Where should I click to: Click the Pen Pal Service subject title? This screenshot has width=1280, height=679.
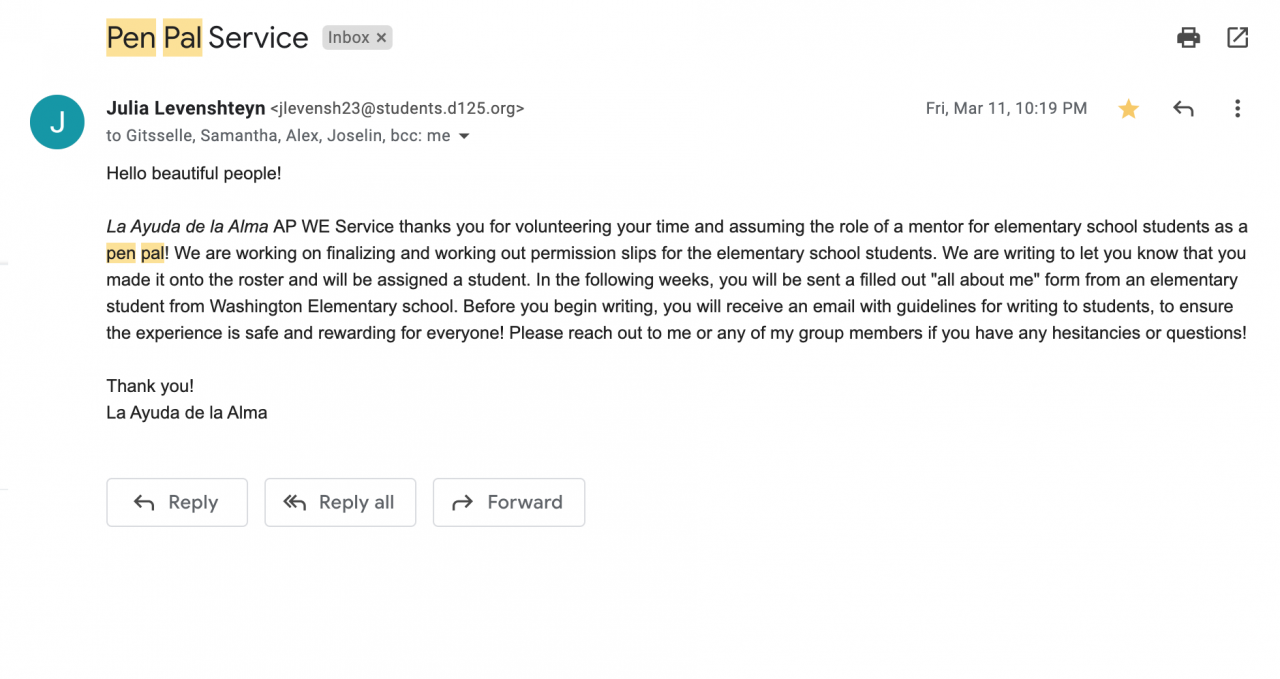point(207,38)
